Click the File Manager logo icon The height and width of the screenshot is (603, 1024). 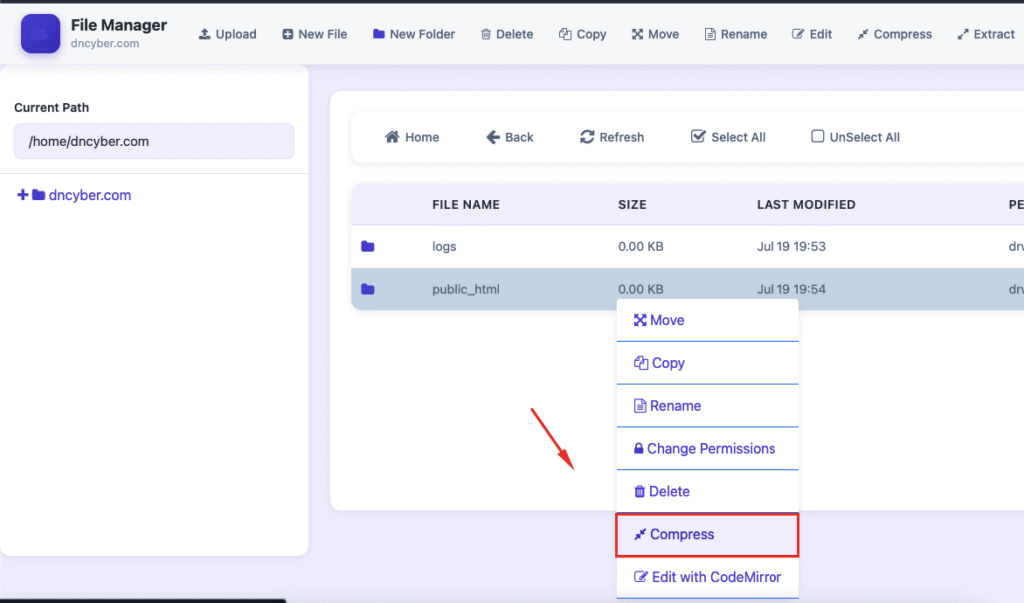coord(40,33)
